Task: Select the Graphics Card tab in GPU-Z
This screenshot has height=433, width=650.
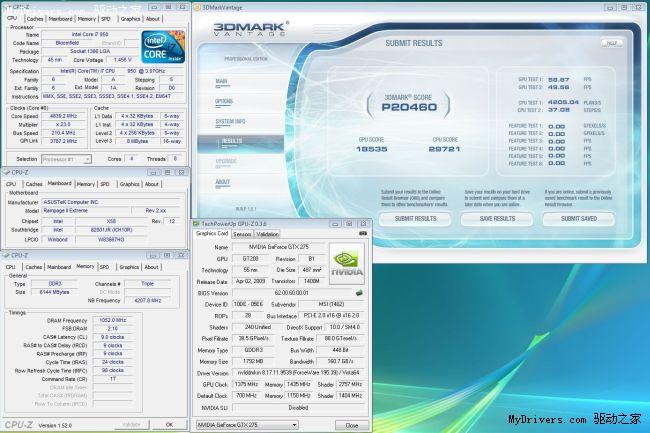Action: click(x=212, y=233)
